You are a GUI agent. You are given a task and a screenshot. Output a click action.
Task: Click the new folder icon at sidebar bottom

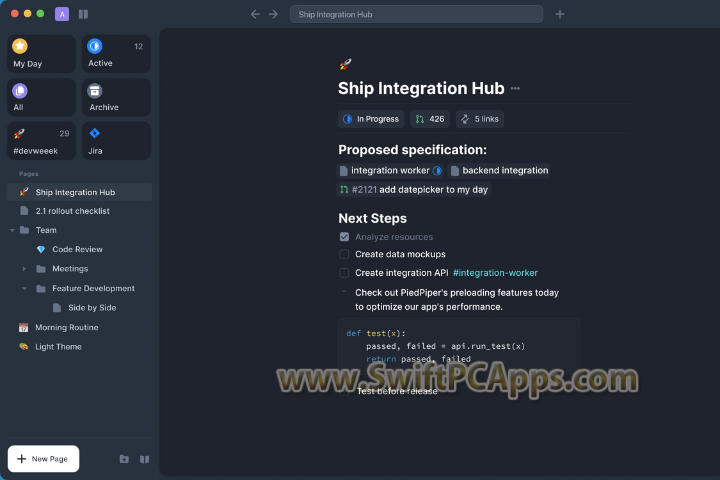click(124, 459)
